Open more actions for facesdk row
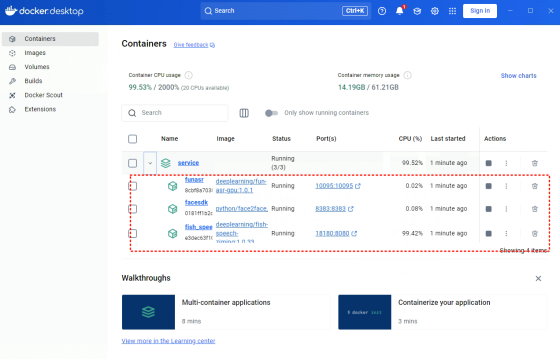 pos(506,209)
